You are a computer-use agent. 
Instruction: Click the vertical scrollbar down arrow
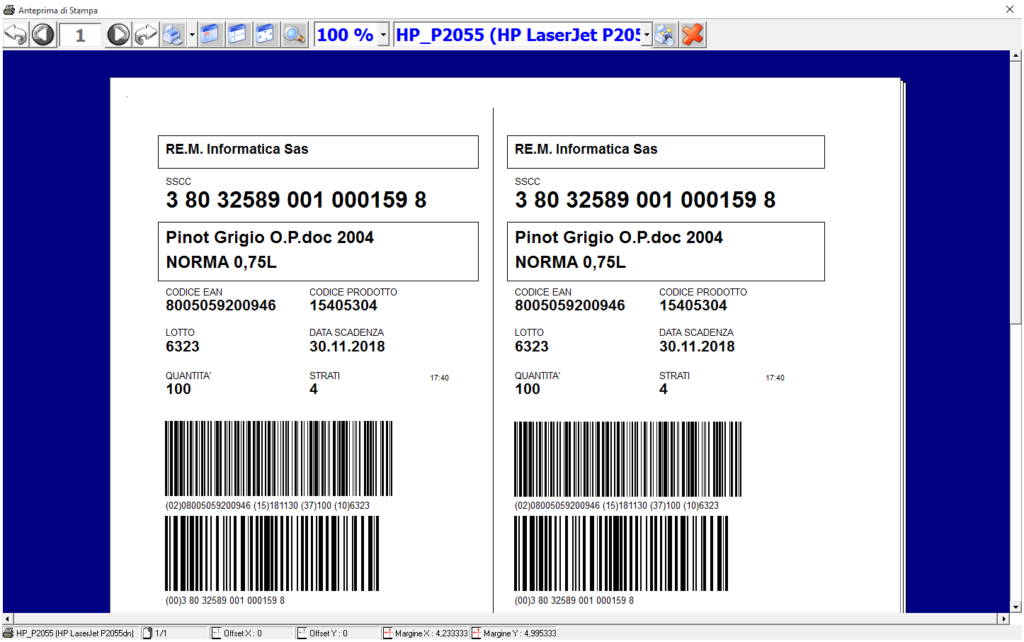[x=1016, y=607]
